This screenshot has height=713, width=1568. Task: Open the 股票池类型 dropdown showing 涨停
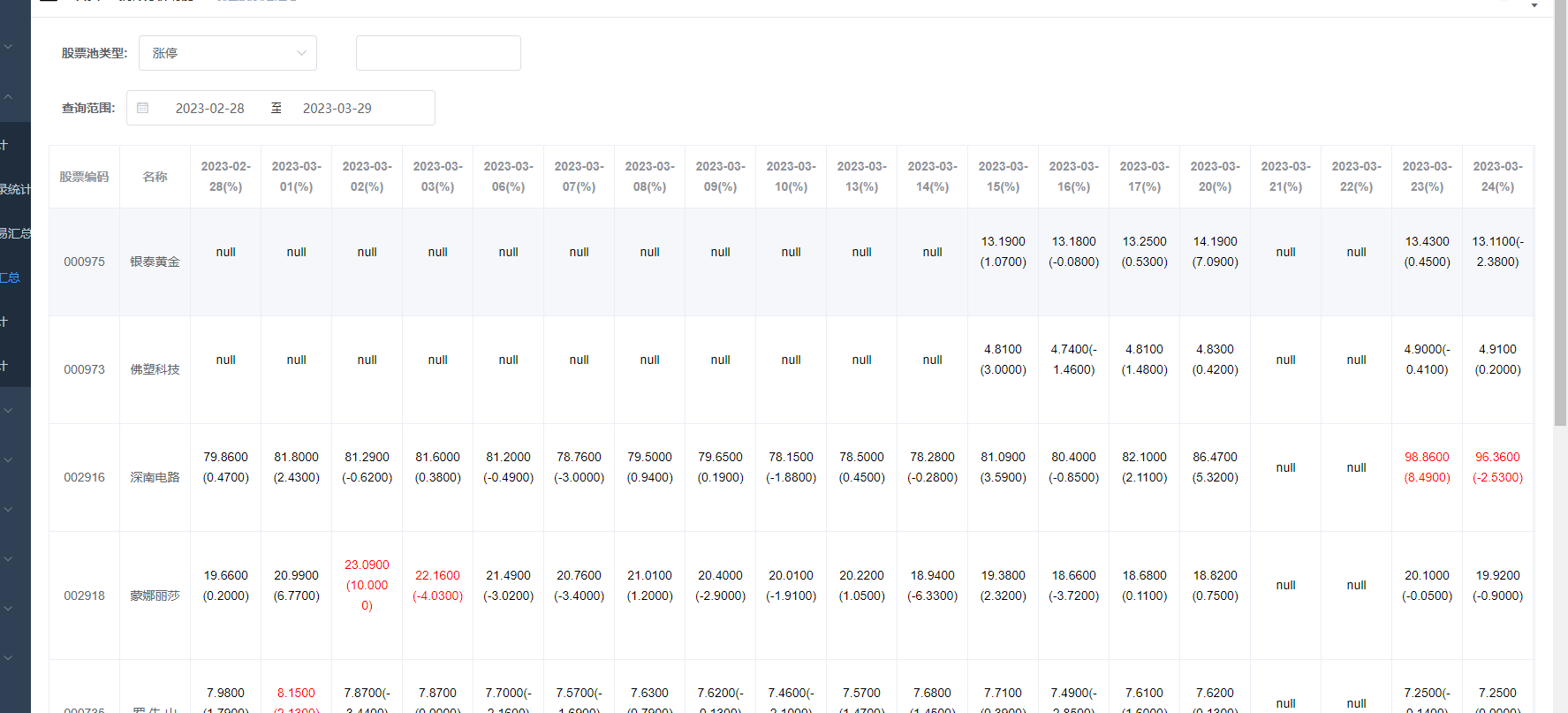(227, 53)
